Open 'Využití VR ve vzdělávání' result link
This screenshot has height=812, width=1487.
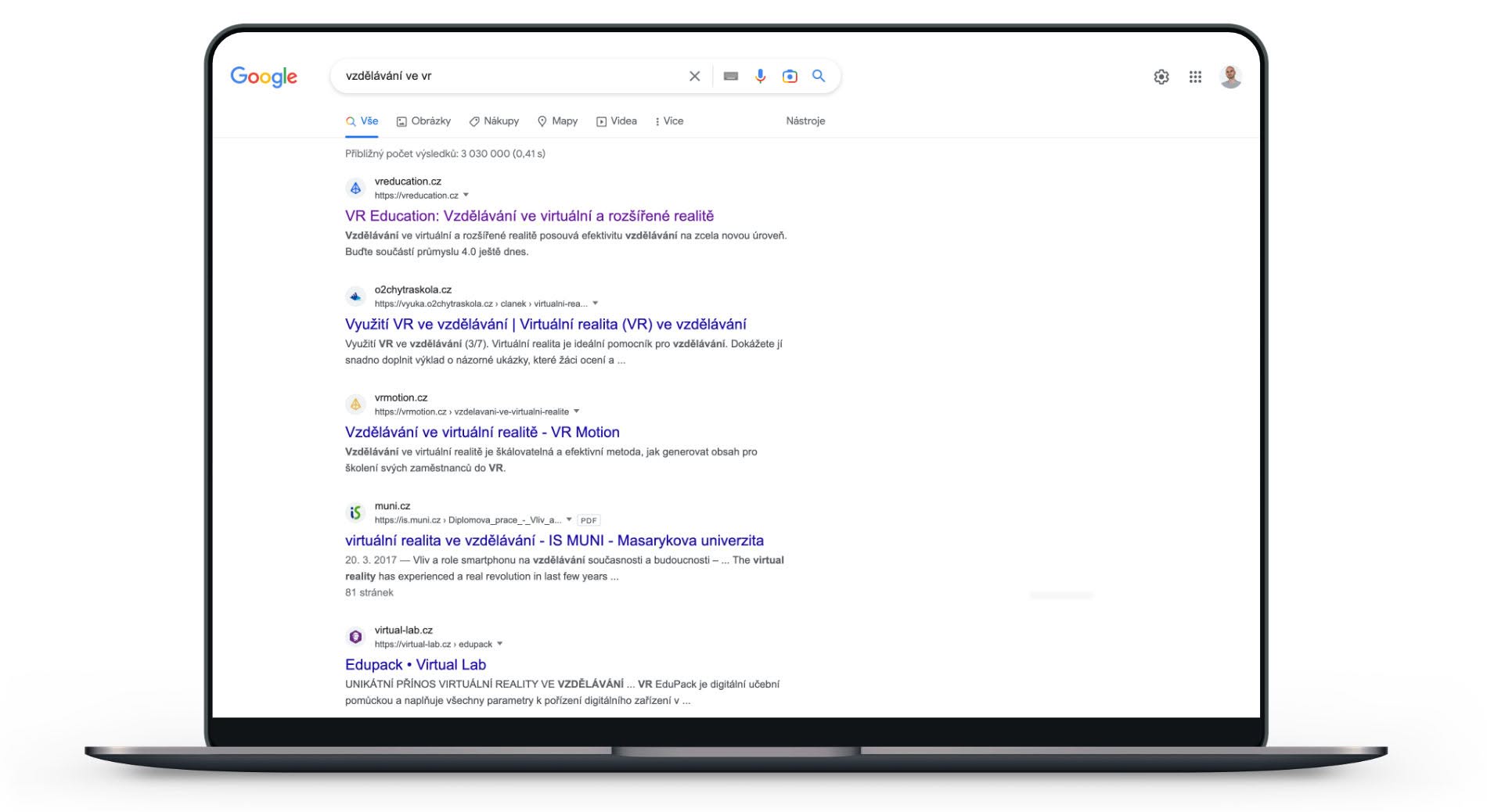[545, 324]
